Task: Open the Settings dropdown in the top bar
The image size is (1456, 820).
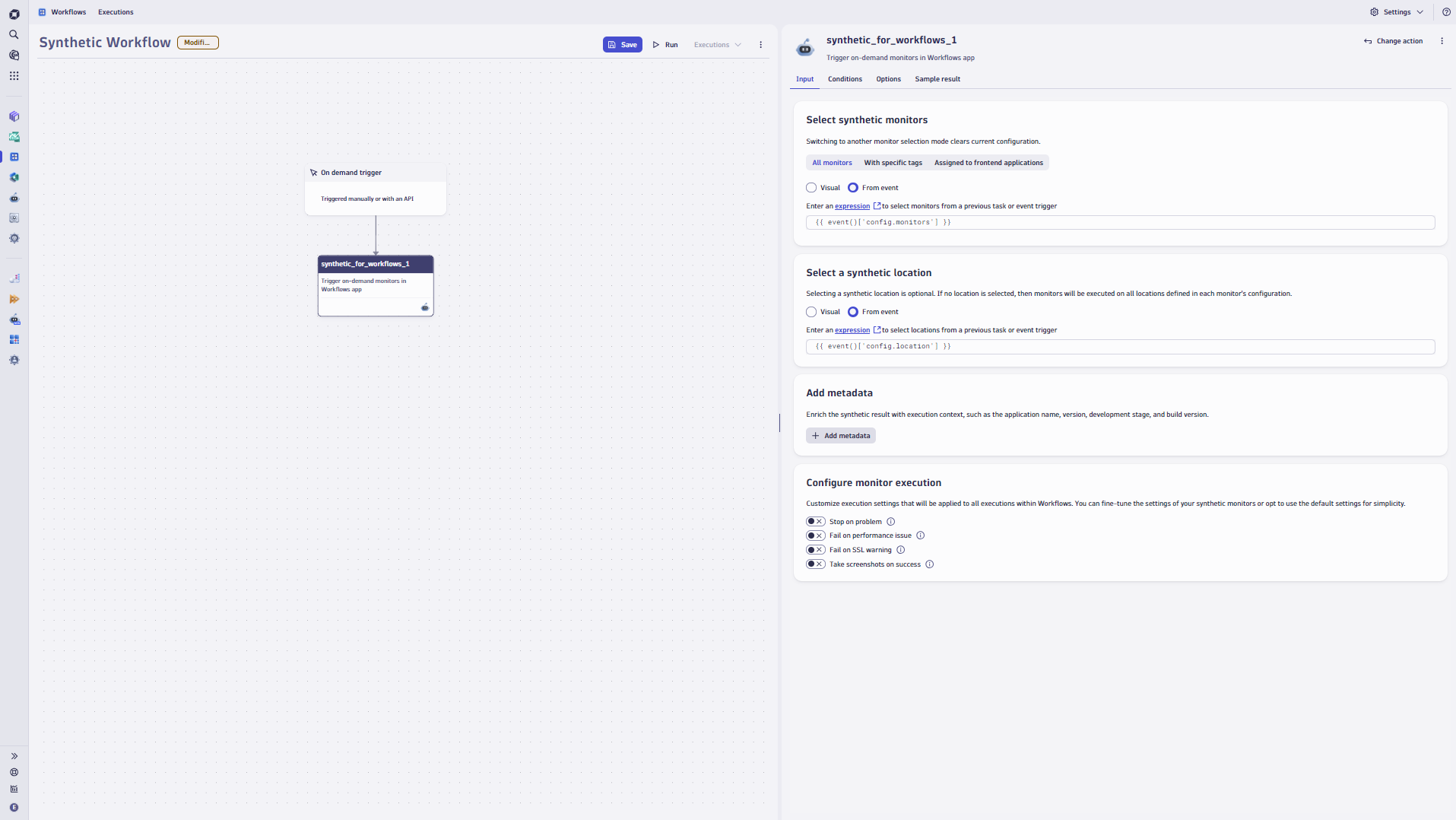Action: coord(1397,12)
